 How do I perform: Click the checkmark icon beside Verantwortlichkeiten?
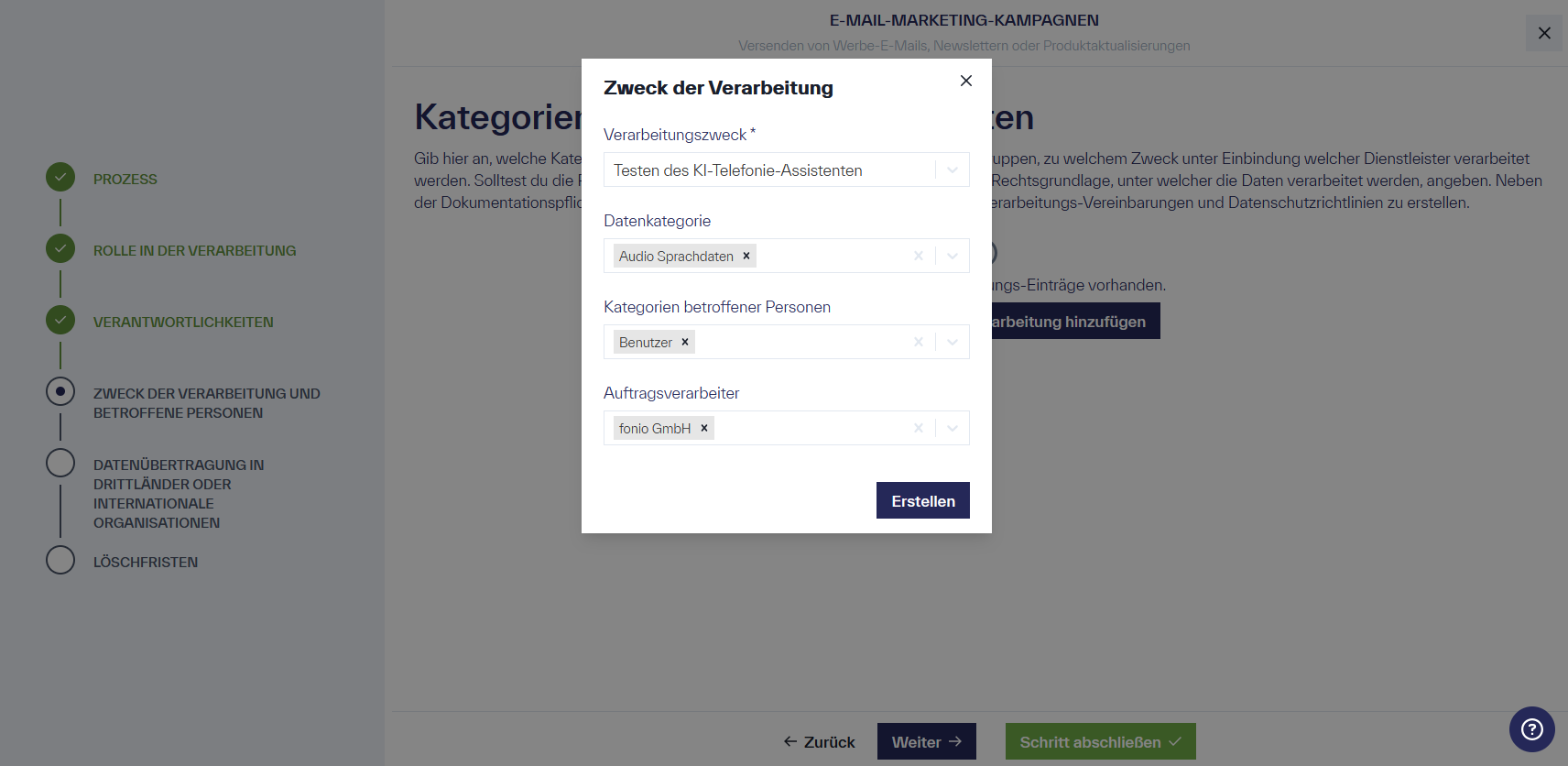click(60, 321)
